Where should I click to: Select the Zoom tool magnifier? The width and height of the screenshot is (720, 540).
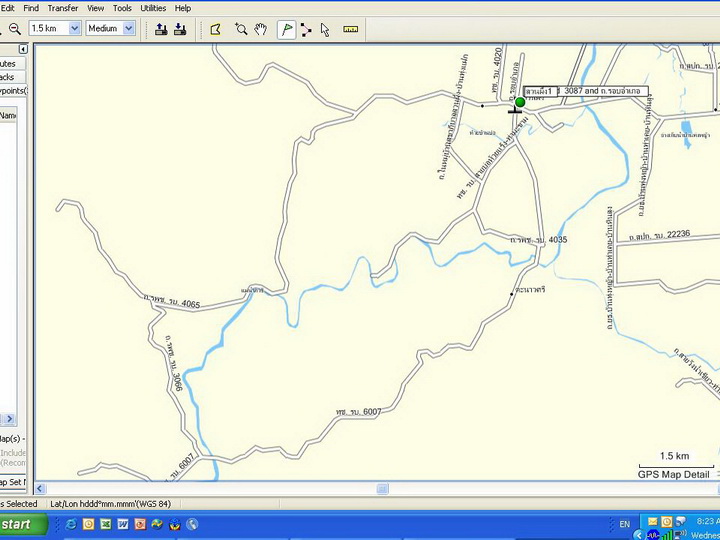[241, 29]
